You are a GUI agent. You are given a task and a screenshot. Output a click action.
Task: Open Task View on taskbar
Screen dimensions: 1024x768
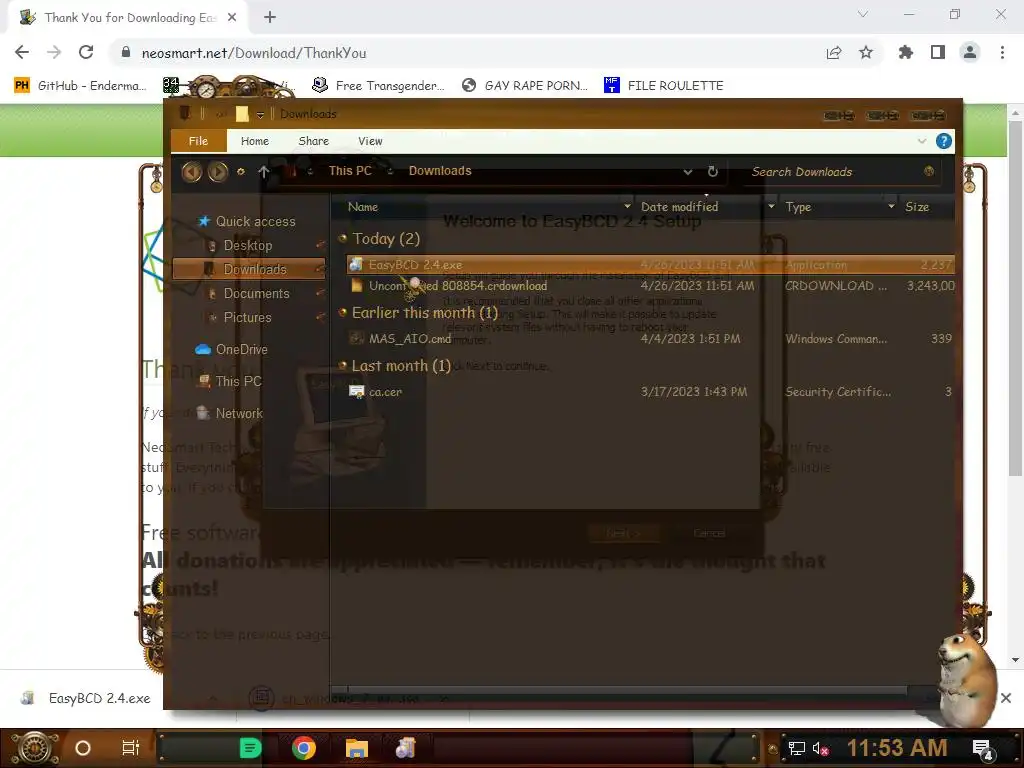131,748
